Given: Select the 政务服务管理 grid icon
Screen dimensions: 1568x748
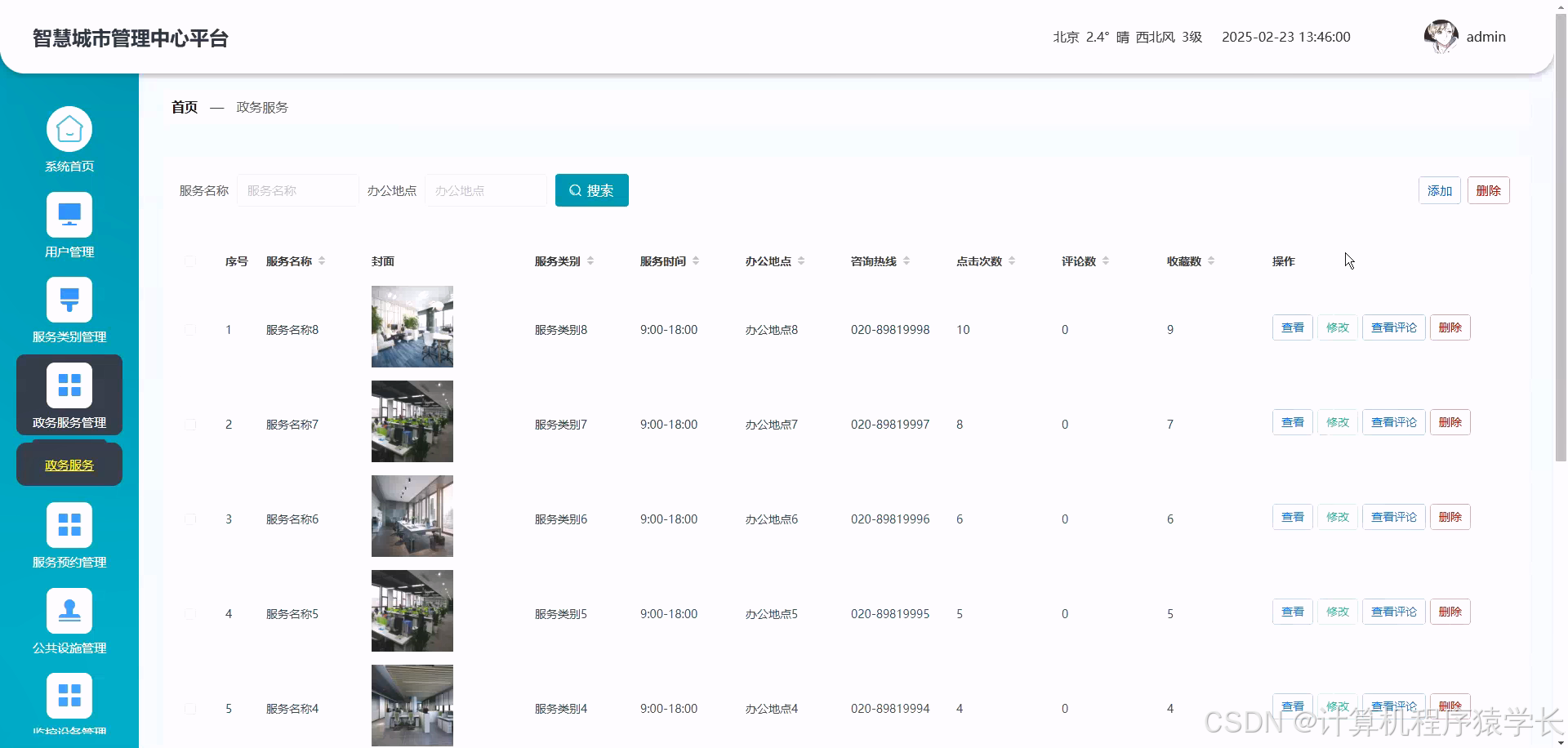Looking at the screenshot, I should pos(69,385).
